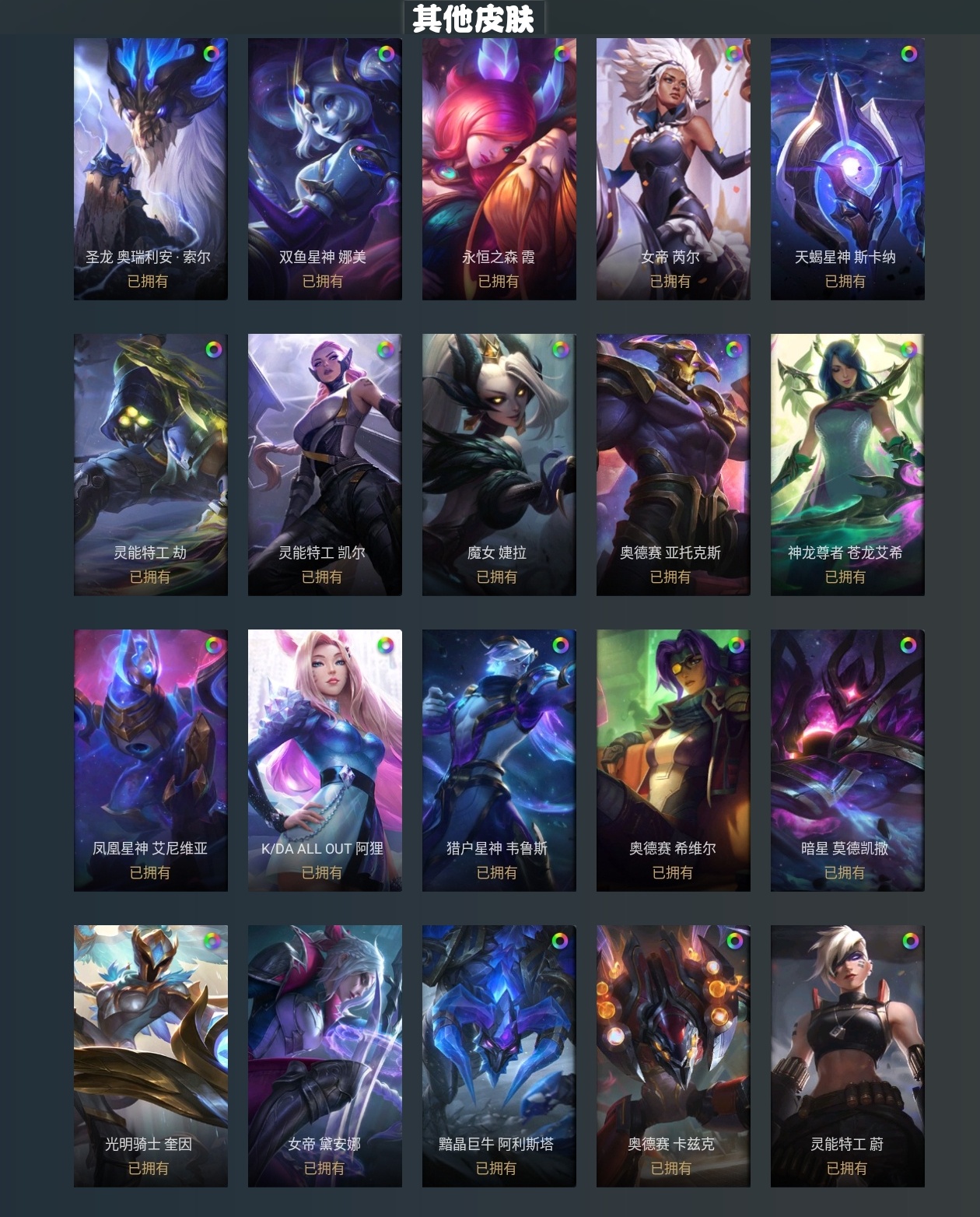The height and width of the screenshot is (1217, 980).
Task: Open the 女帝 芮尔 skin card
Action: pos(674,169)
